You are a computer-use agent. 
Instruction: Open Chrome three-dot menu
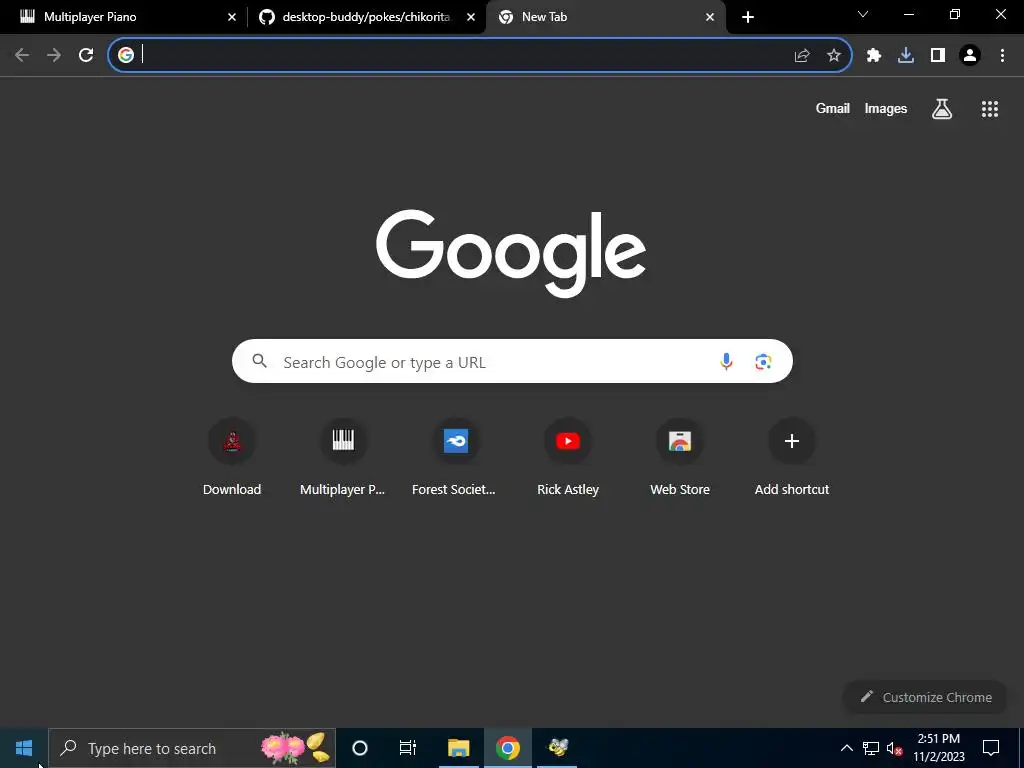pyautogui.click(x=1002, y=56)
